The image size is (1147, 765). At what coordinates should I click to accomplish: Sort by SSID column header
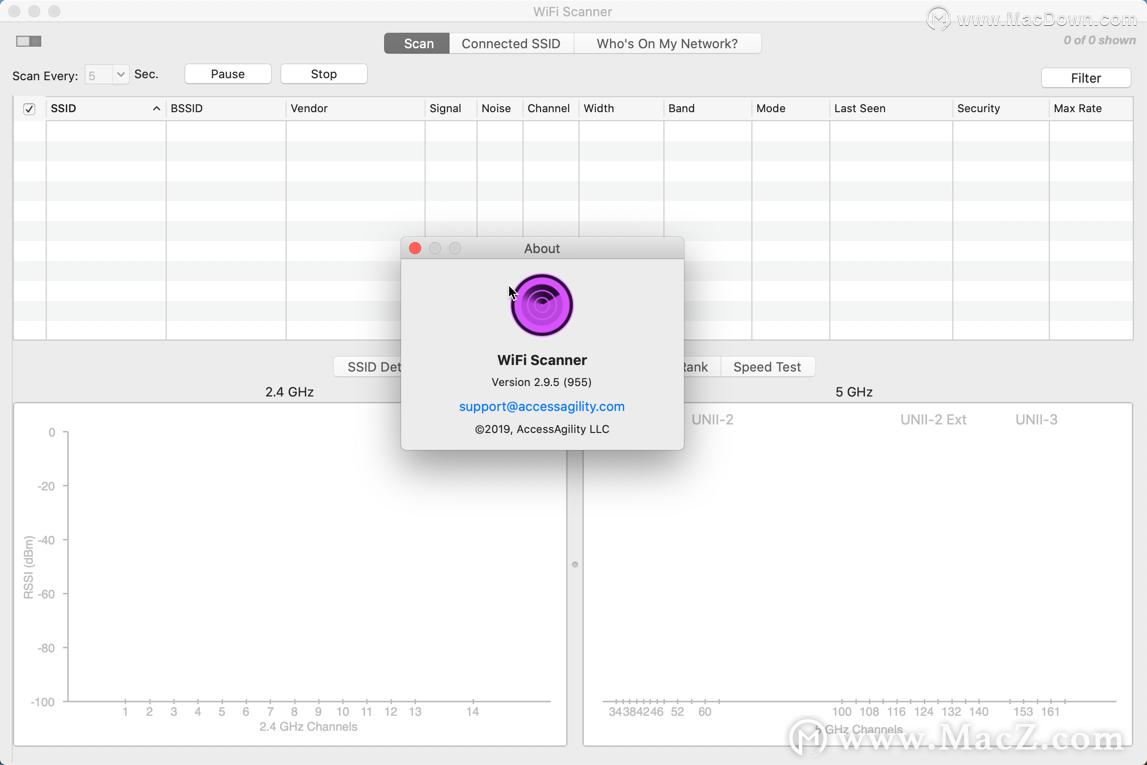(x=106, y=108)
